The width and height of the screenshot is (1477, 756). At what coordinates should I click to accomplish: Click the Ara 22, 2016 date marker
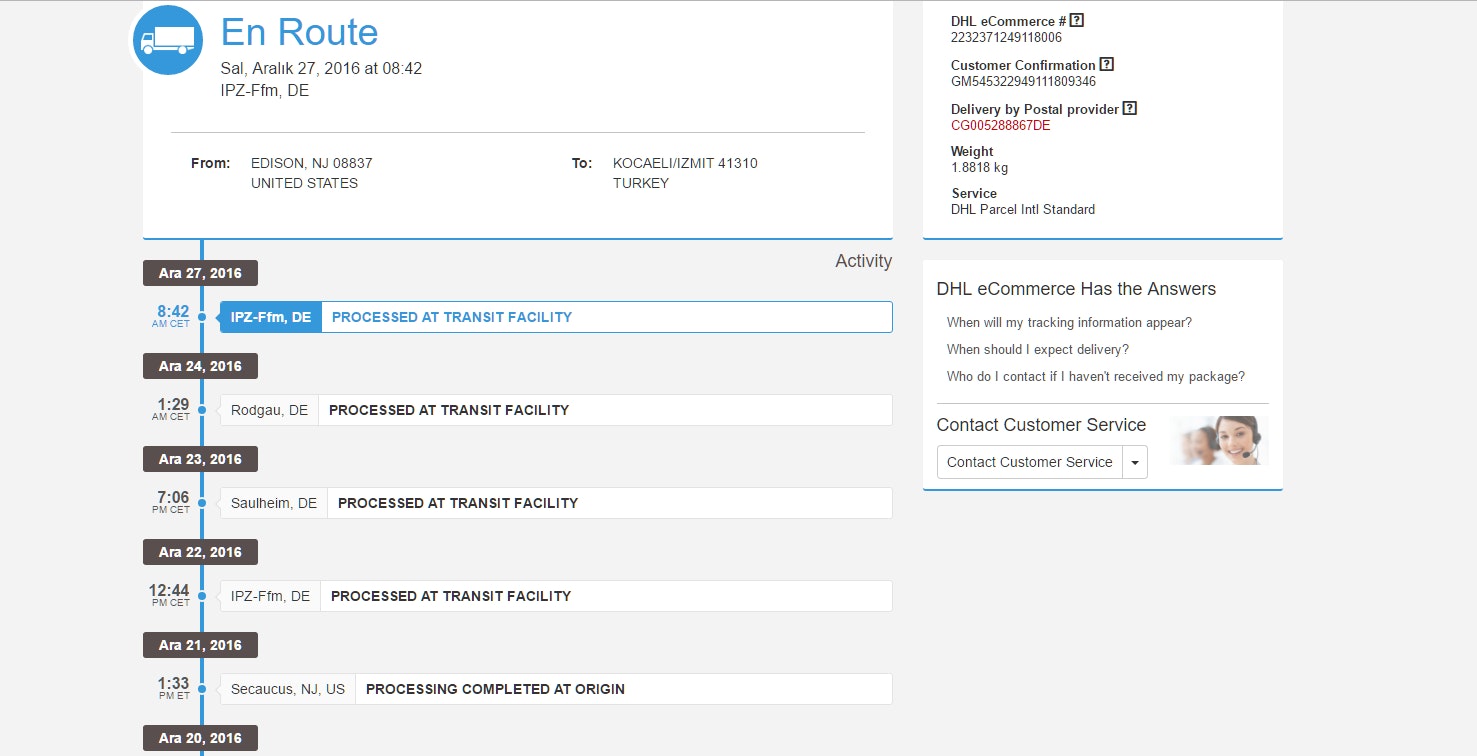(x=200, y=552)
